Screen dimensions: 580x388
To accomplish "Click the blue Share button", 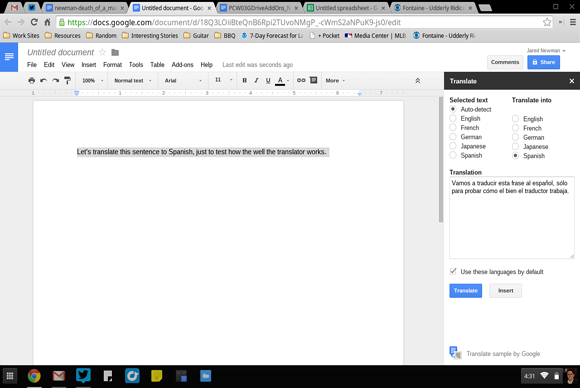I will [543, 62].
